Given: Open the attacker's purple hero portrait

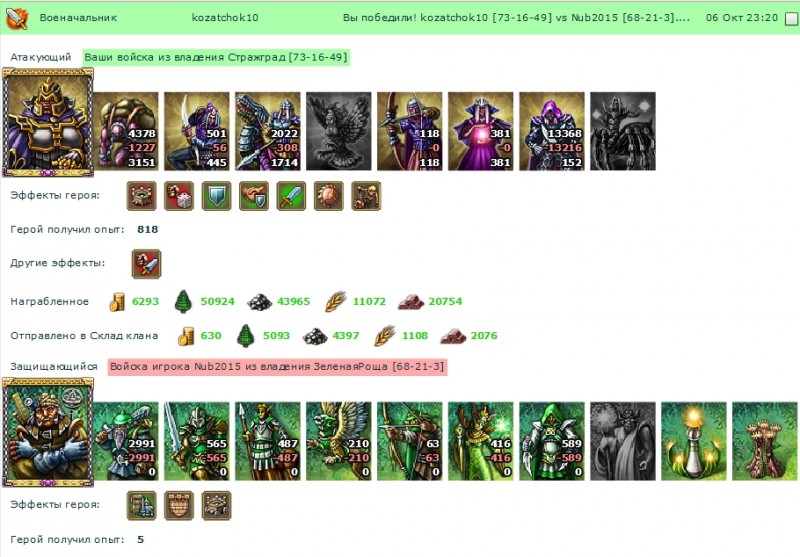Looking at the screenshot, I should tap(48, 122).
